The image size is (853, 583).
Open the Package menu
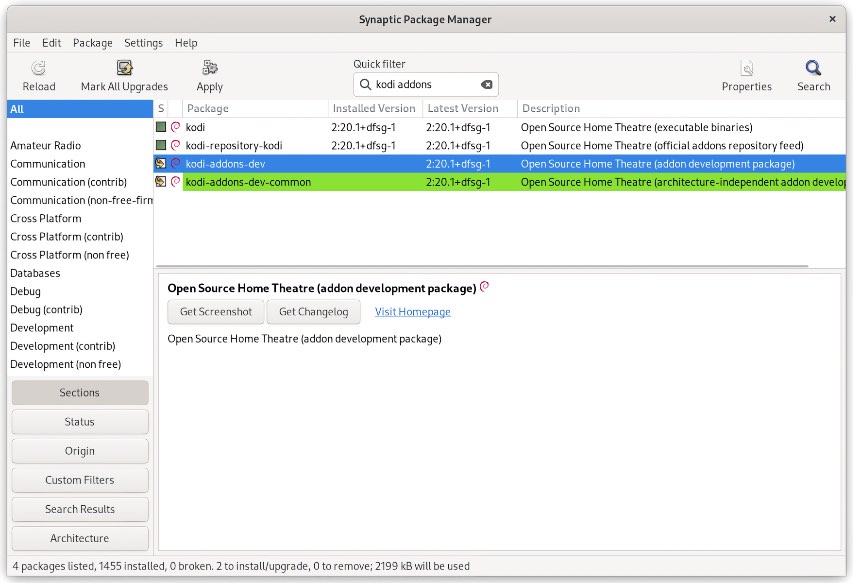(92, 43)
